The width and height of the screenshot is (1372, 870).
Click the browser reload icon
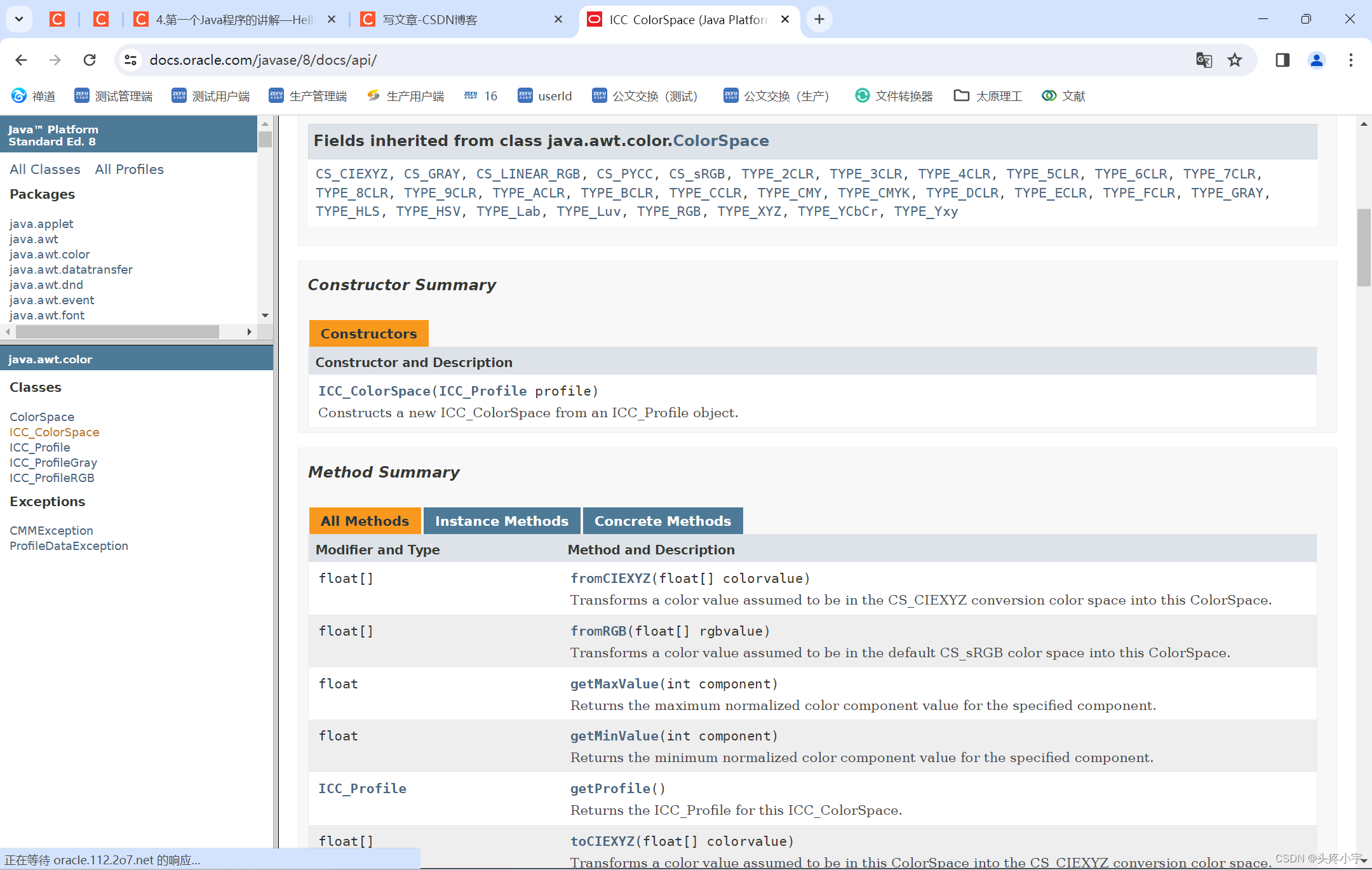pyautogui.click(x=90, y=60)
